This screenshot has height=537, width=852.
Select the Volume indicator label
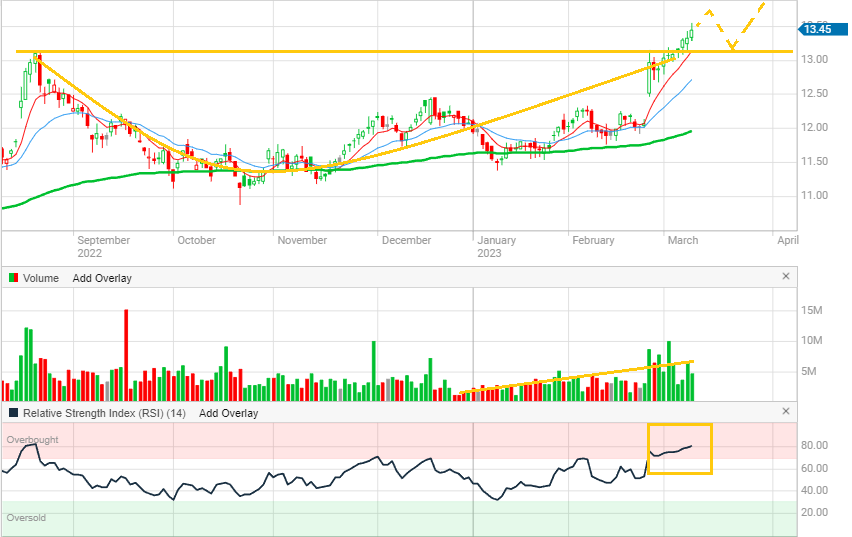tap(41, 278)
